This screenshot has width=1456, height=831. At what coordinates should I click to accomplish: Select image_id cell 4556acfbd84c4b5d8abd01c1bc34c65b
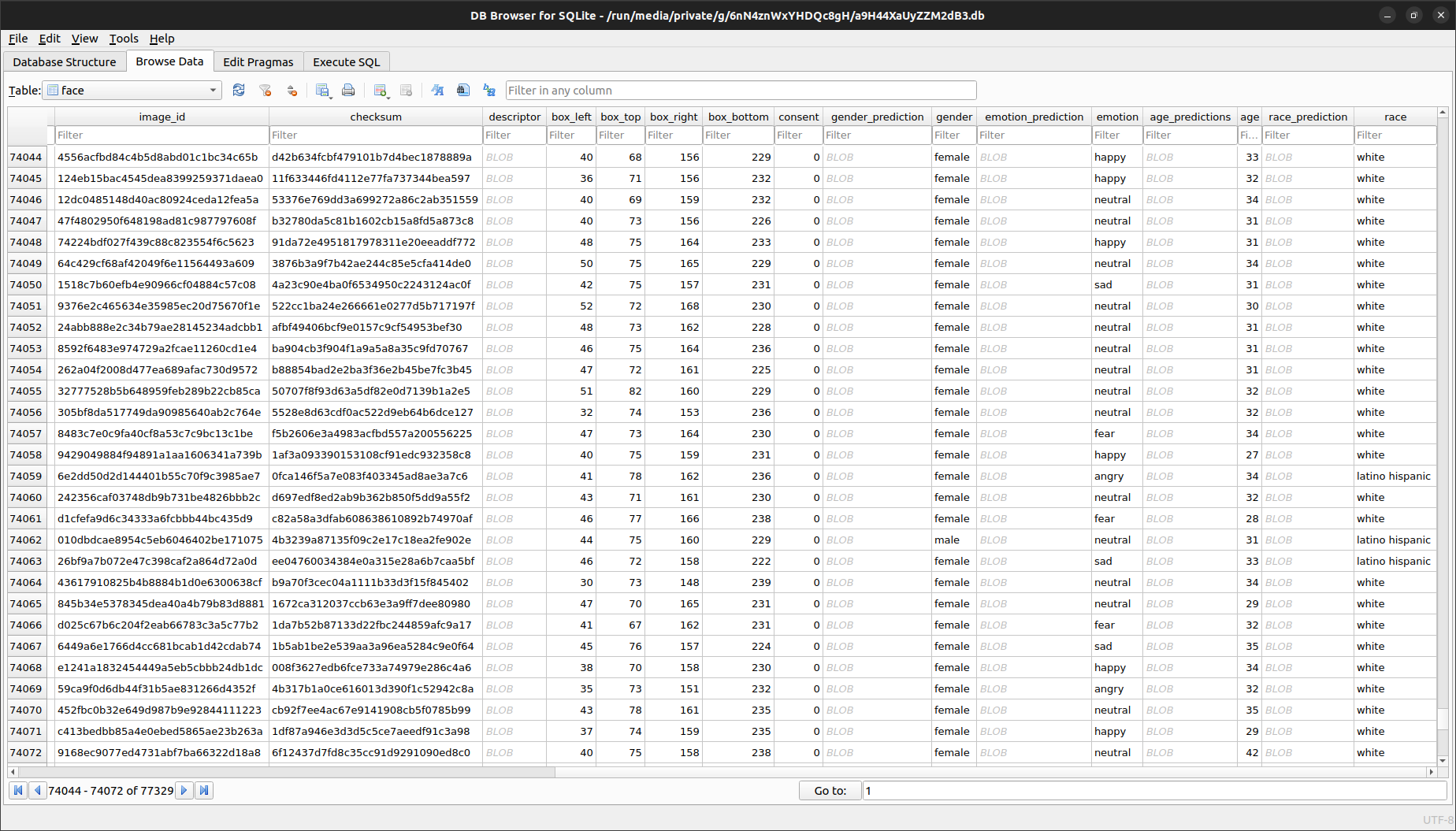pyautogui.click(x=162, y=158)
